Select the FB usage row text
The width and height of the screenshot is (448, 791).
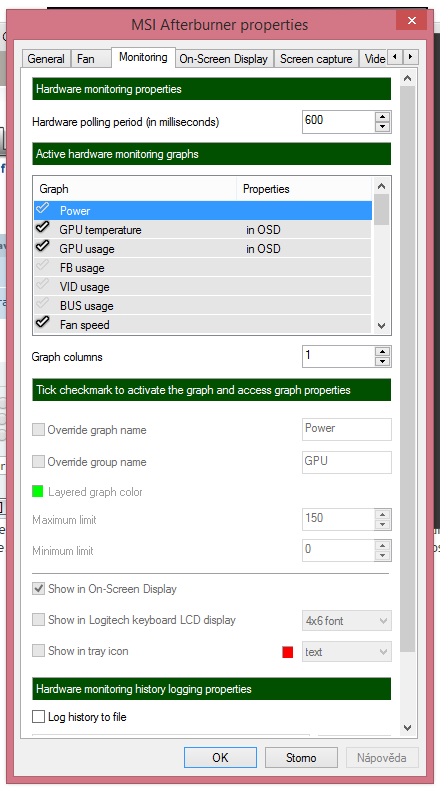[x=82, y=268]
